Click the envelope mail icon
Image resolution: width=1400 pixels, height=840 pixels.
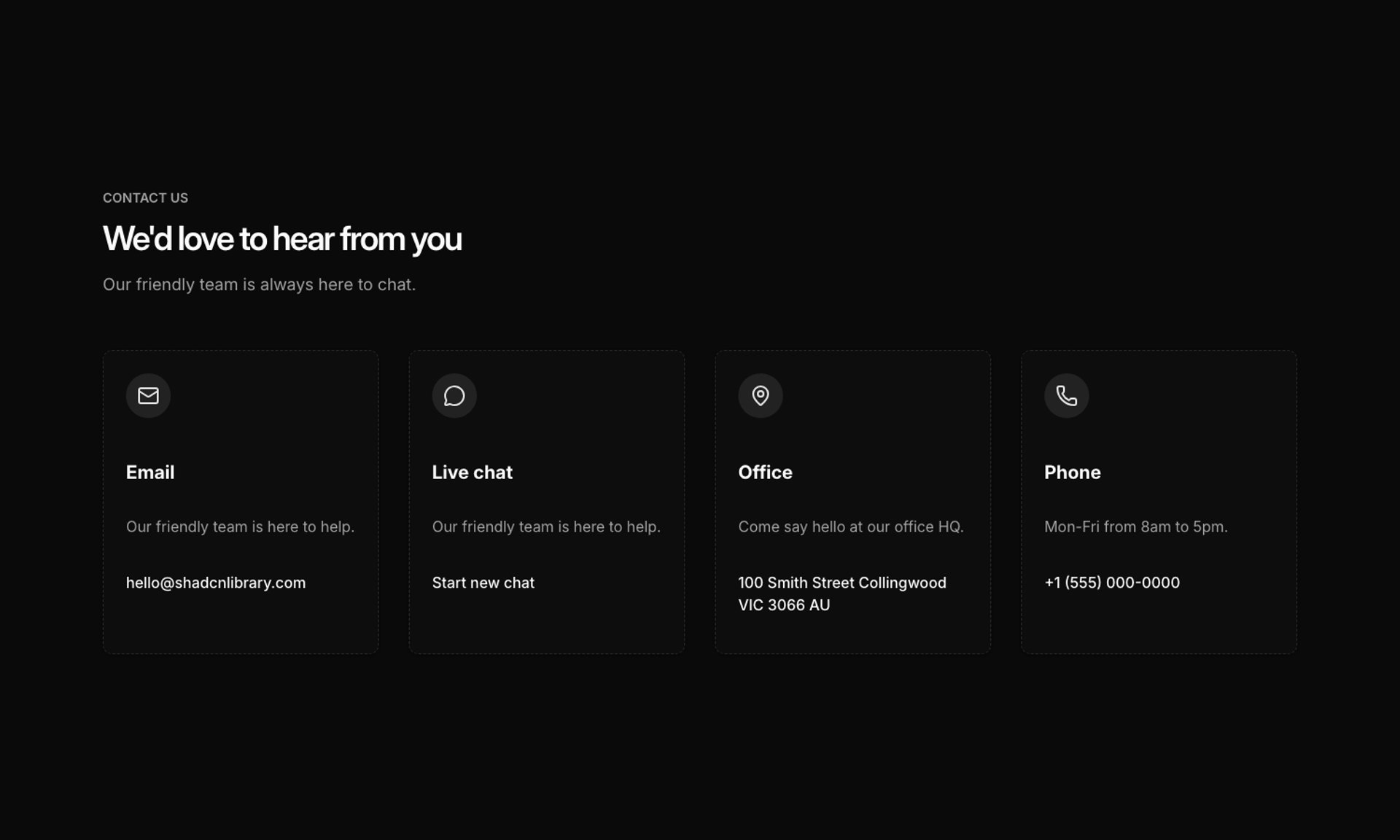tap(148, 396)
